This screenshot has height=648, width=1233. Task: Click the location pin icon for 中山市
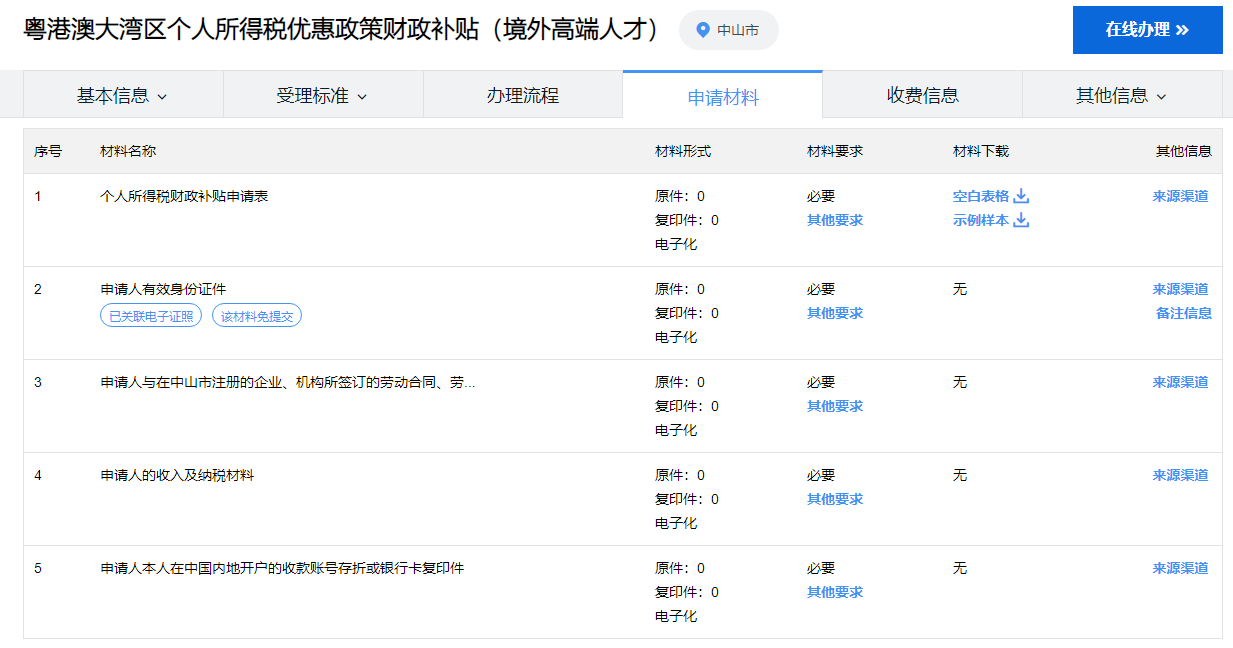click(x=702, y=30)
